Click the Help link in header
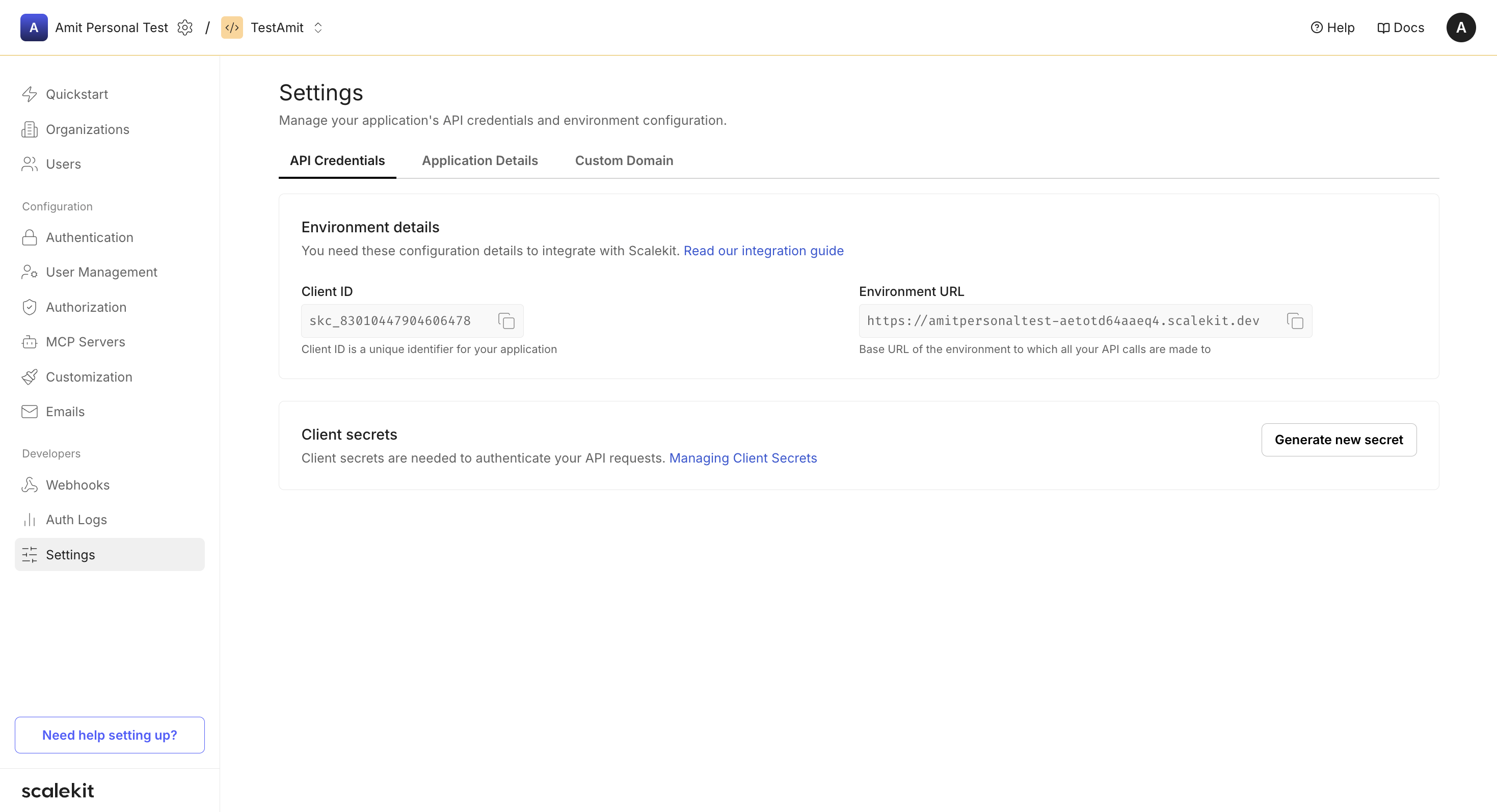The height and width of the screenshot is (812, 1497). pyautogui.click(x=1332, y=28)
